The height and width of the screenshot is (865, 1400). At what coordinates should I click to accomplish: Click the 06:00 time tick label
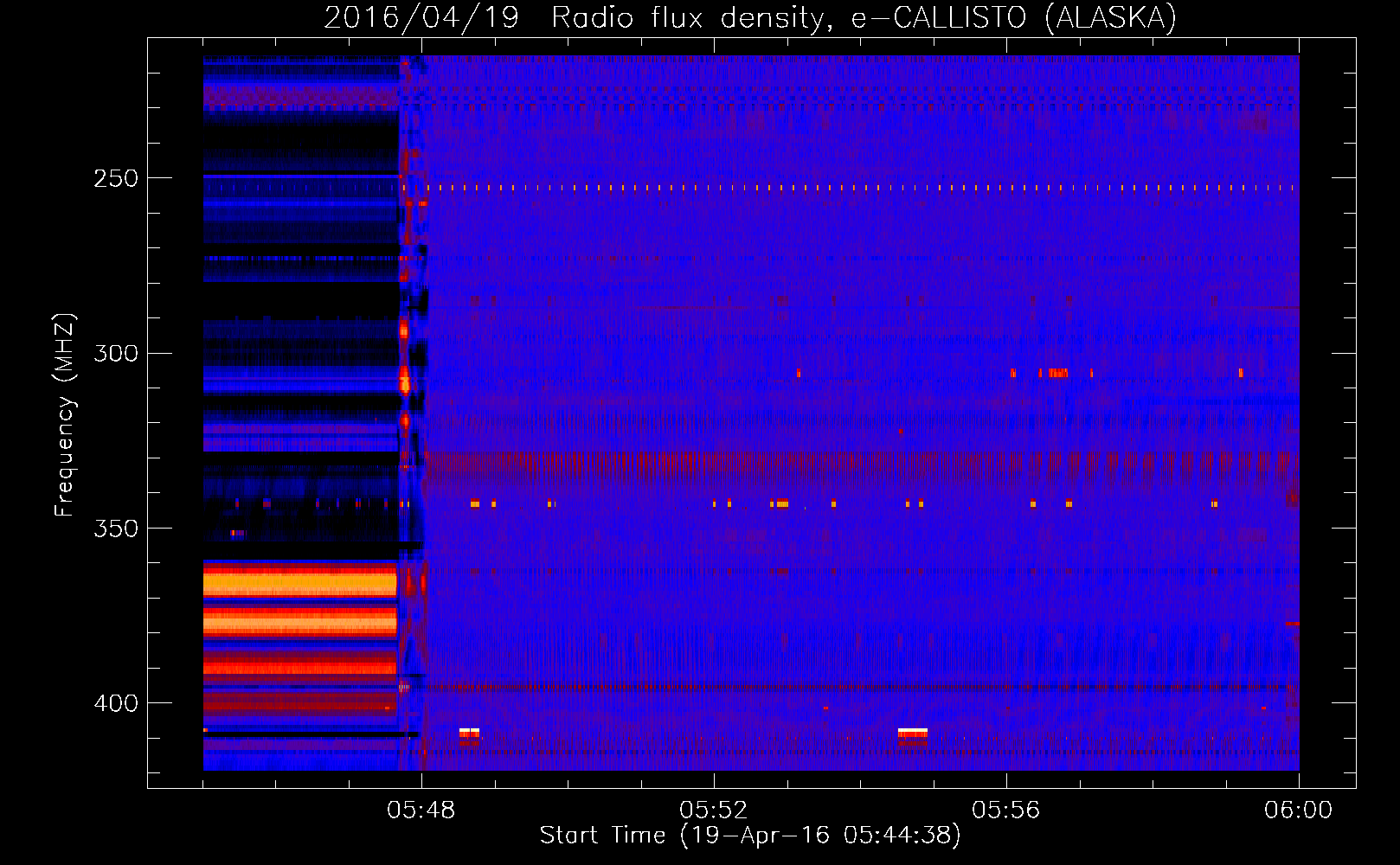1298,810
